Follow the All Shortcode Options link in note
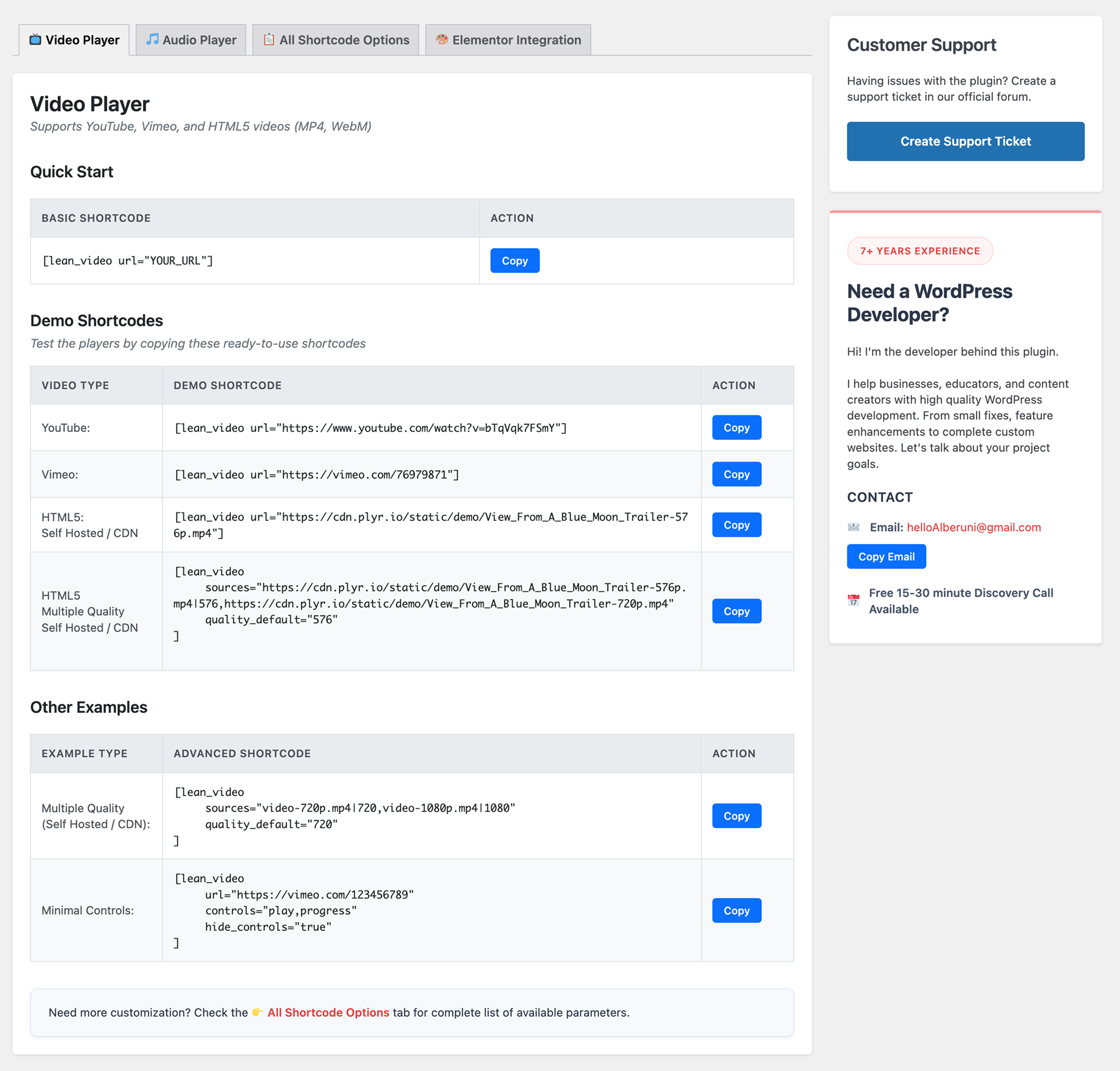1120x1071 pixels. click(328, 1012)
